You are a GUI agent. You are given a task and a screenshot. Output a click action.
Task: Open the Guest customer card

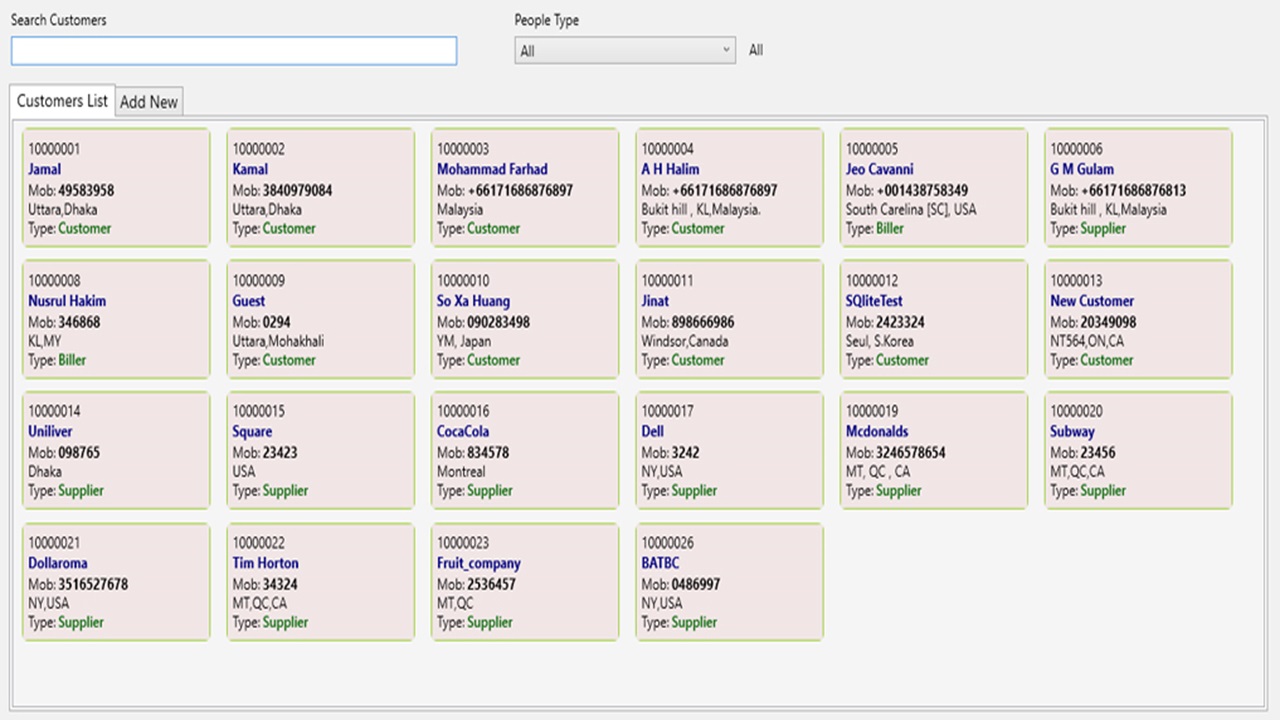[320, 318]
